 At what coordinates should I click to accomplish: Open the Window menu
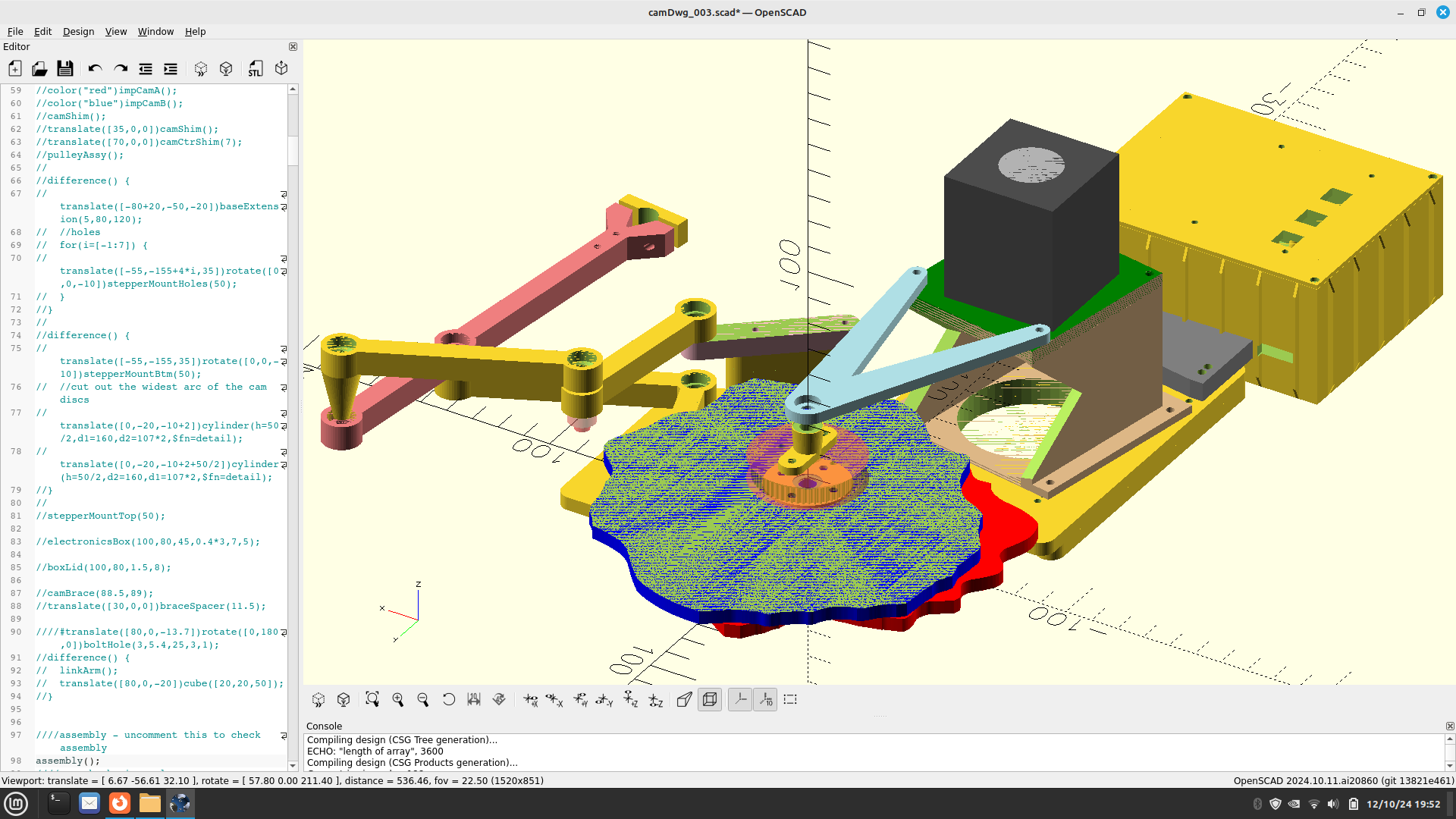point(155,31)
